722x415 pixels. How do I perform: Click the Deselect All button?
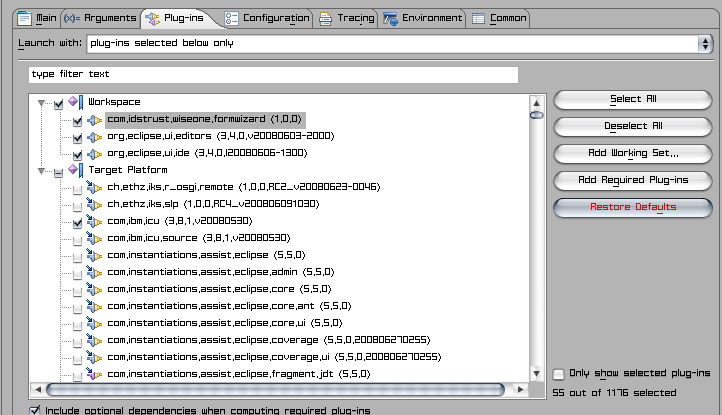pyautogui.click(x=633, y=127)
